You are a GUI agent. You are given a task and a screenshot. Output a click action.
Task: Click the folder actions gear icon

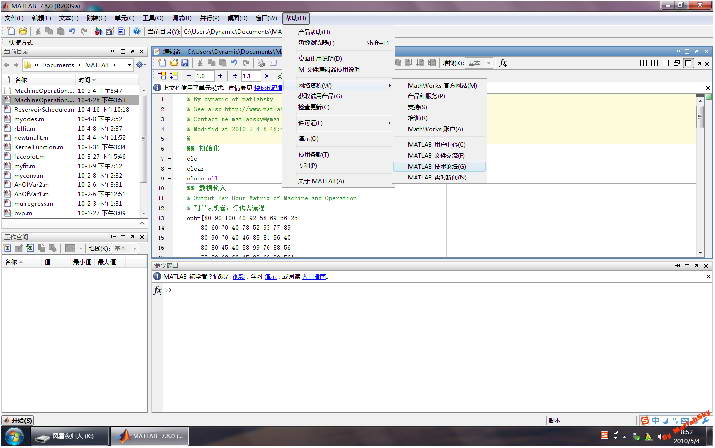[x=141, y=65]
